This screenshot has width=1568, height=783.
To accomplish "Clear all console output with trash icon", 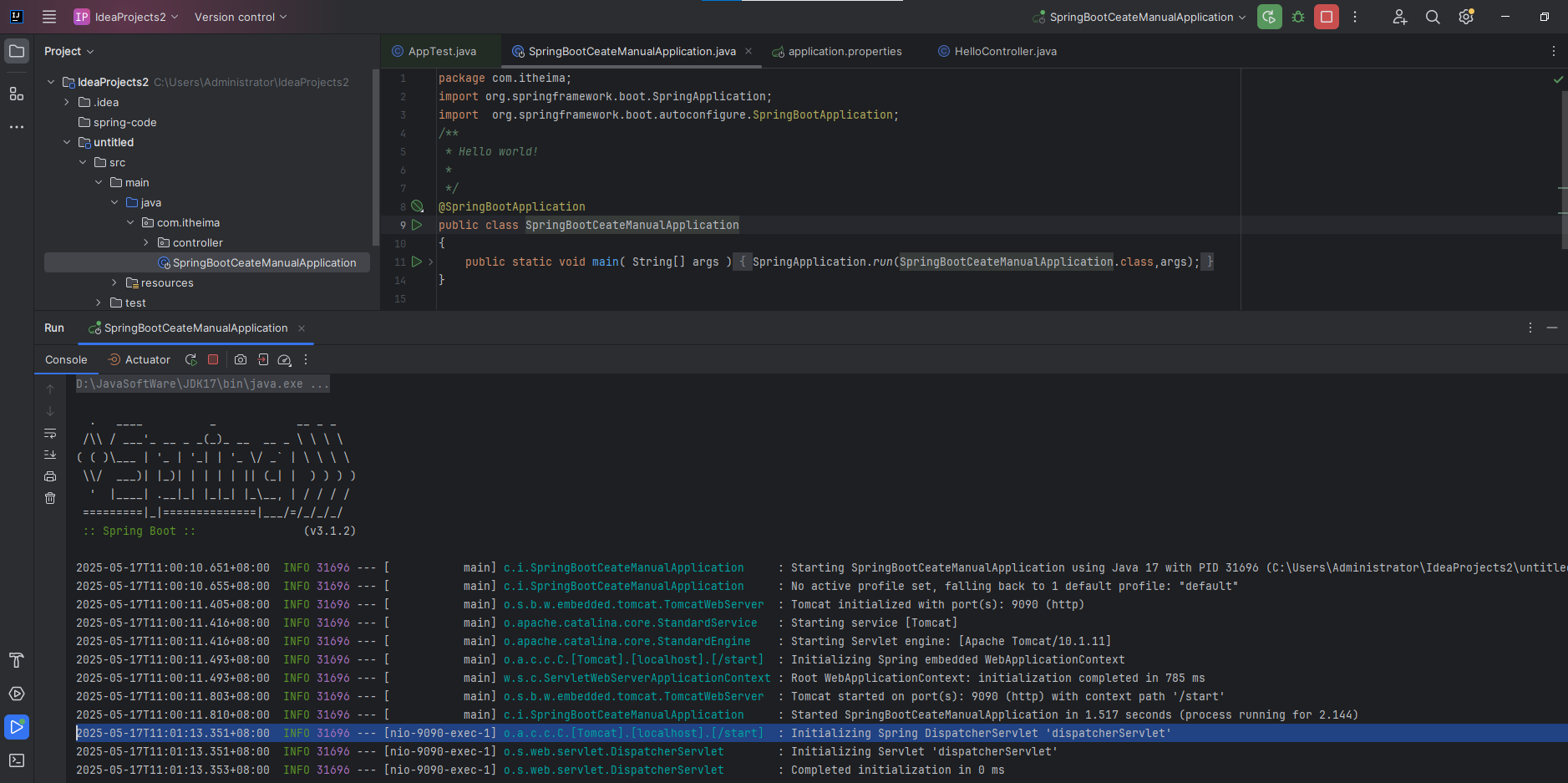I will 50,498.
